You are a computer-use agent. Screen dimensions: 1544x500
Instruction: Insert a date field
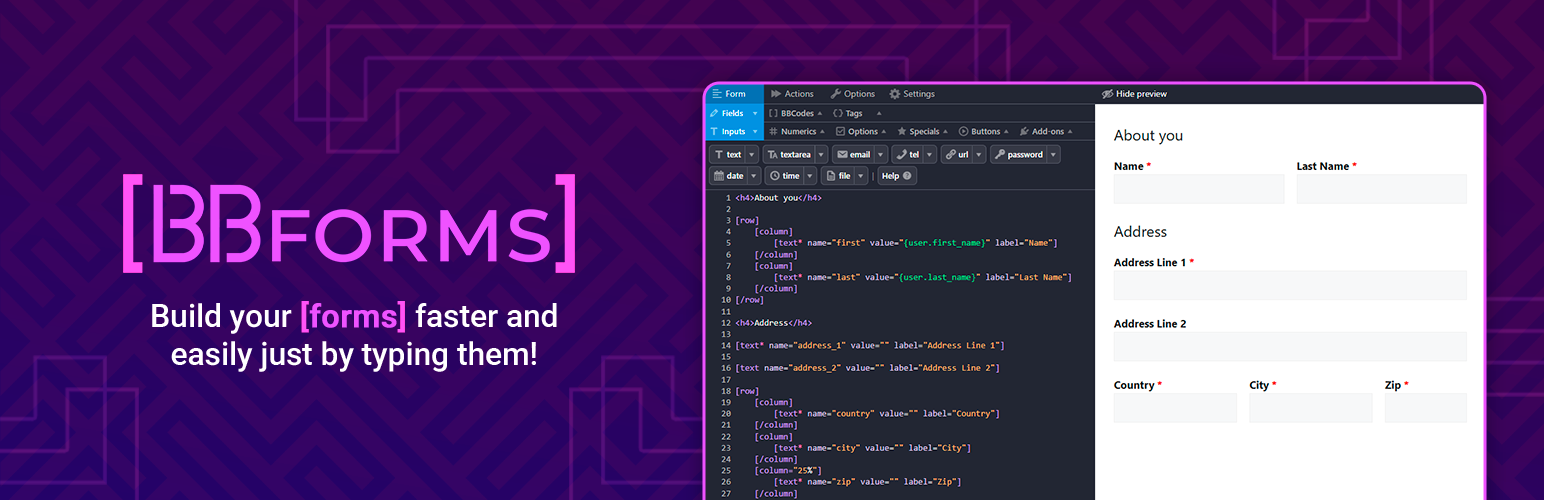[x=728, y=176]
